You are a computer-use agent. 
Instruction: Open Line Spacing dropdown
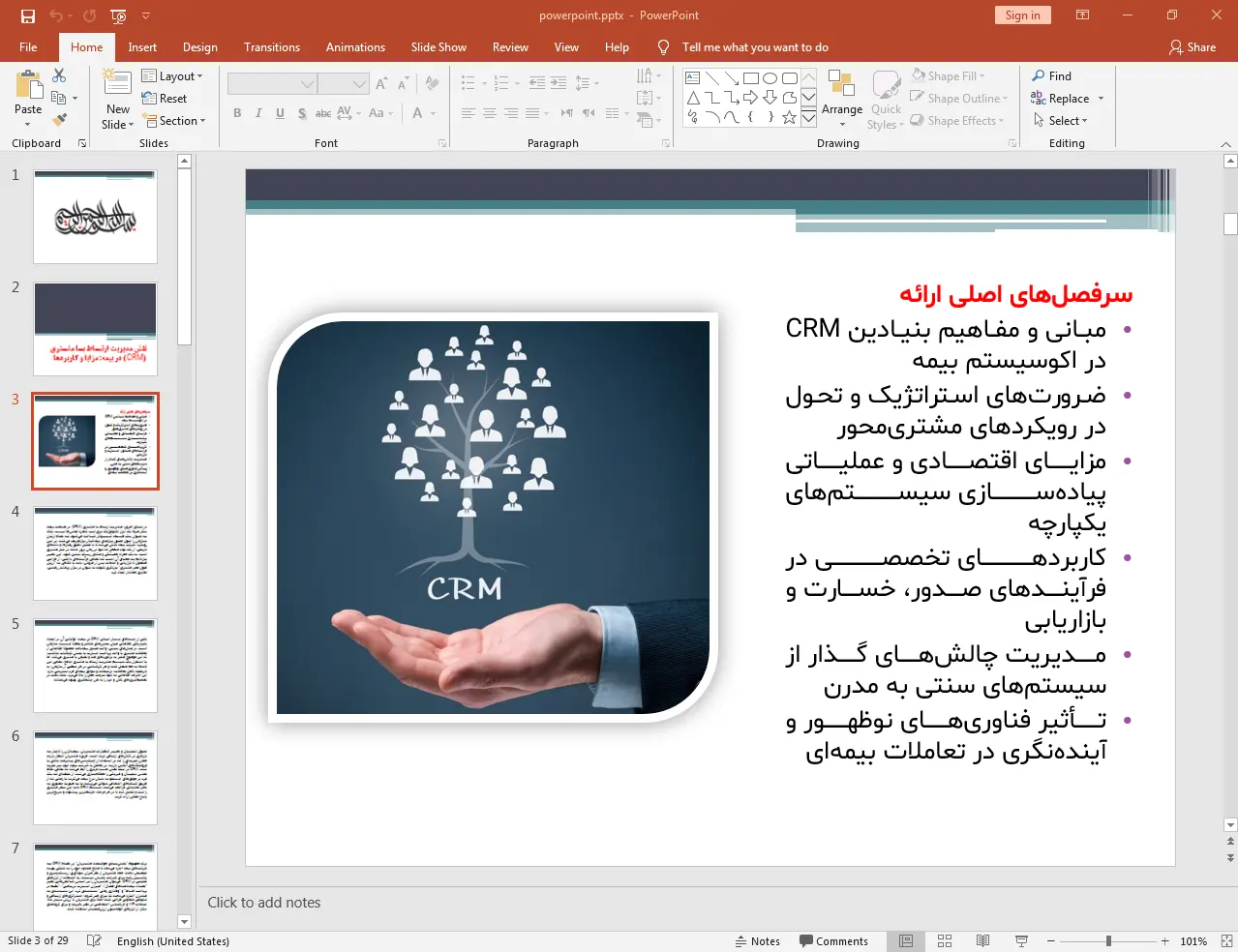(587, 84)
